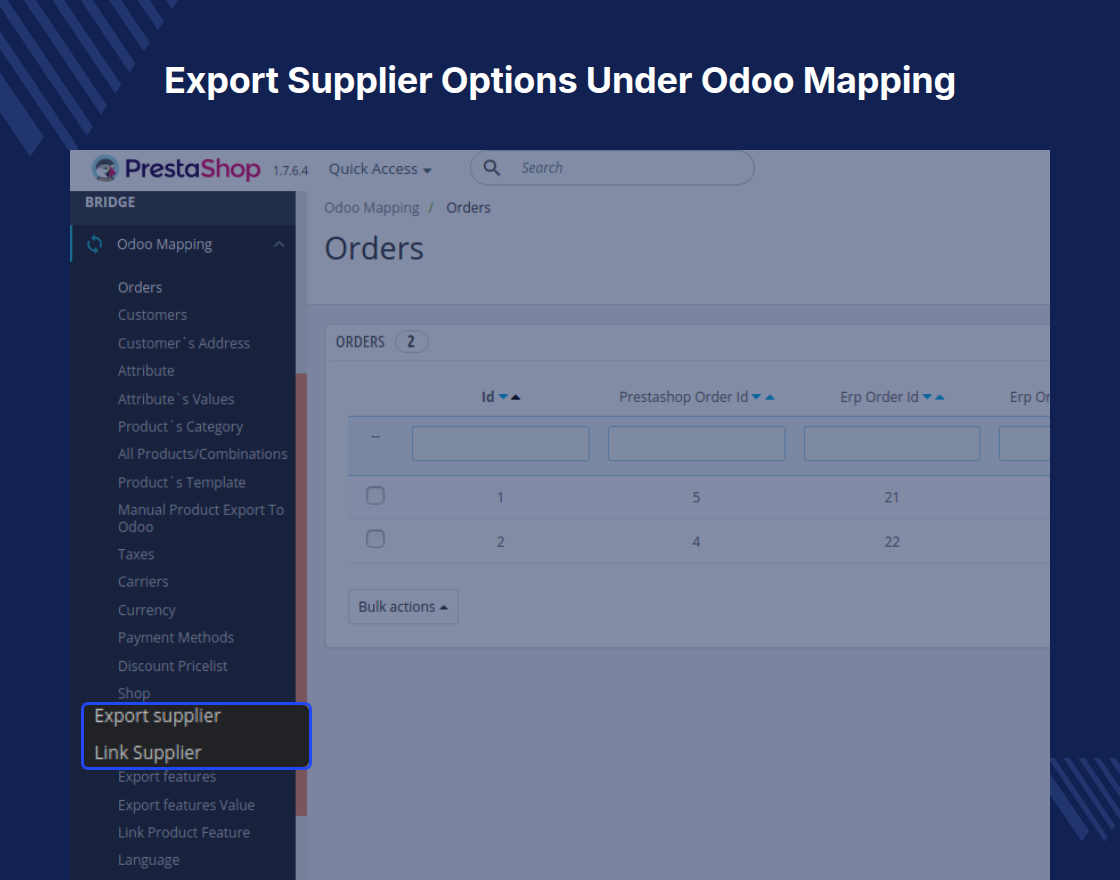Click the Odoo Mapping breadcrumb link
Image resolution: width=1120 pixels, height=880 pixels.
371,208
